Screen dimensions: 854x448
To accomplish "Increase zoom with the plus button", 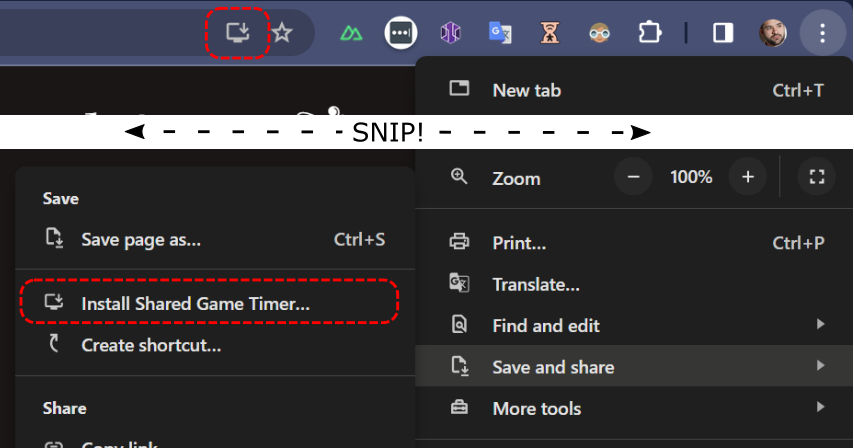I will click(747, 177).
